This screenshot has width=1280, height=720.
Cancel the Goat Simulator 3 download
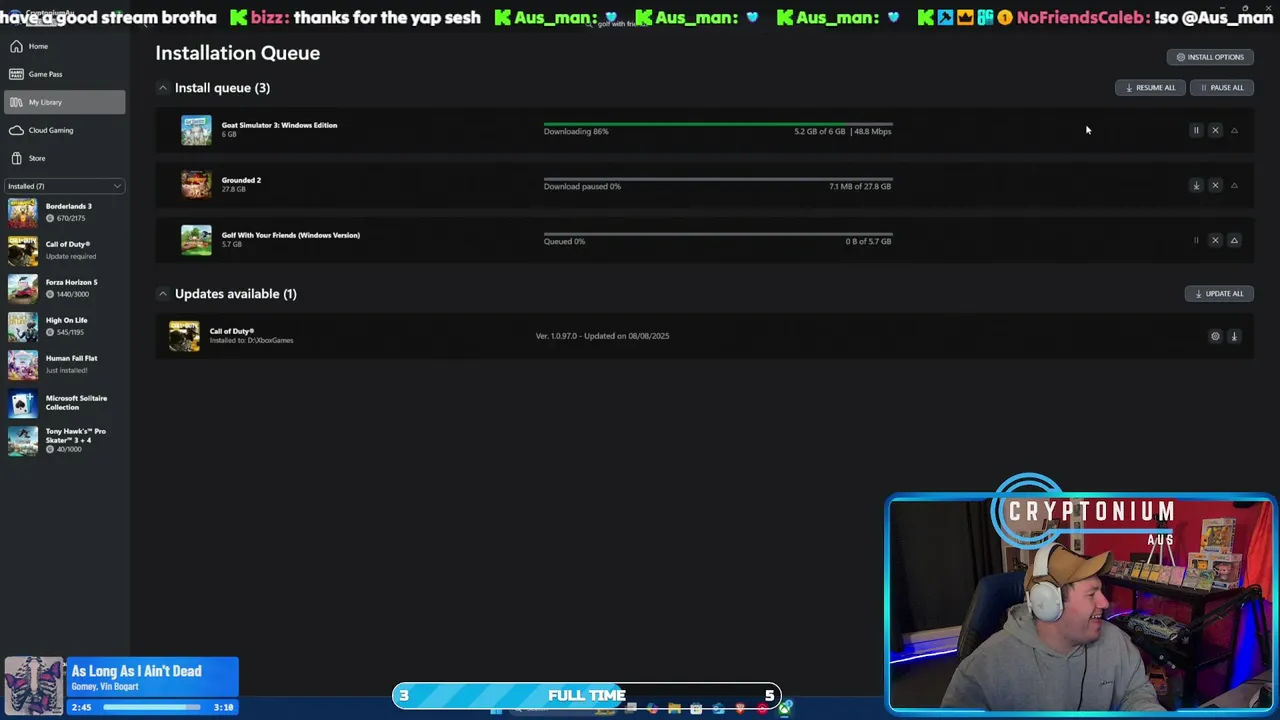point(1215,130)
